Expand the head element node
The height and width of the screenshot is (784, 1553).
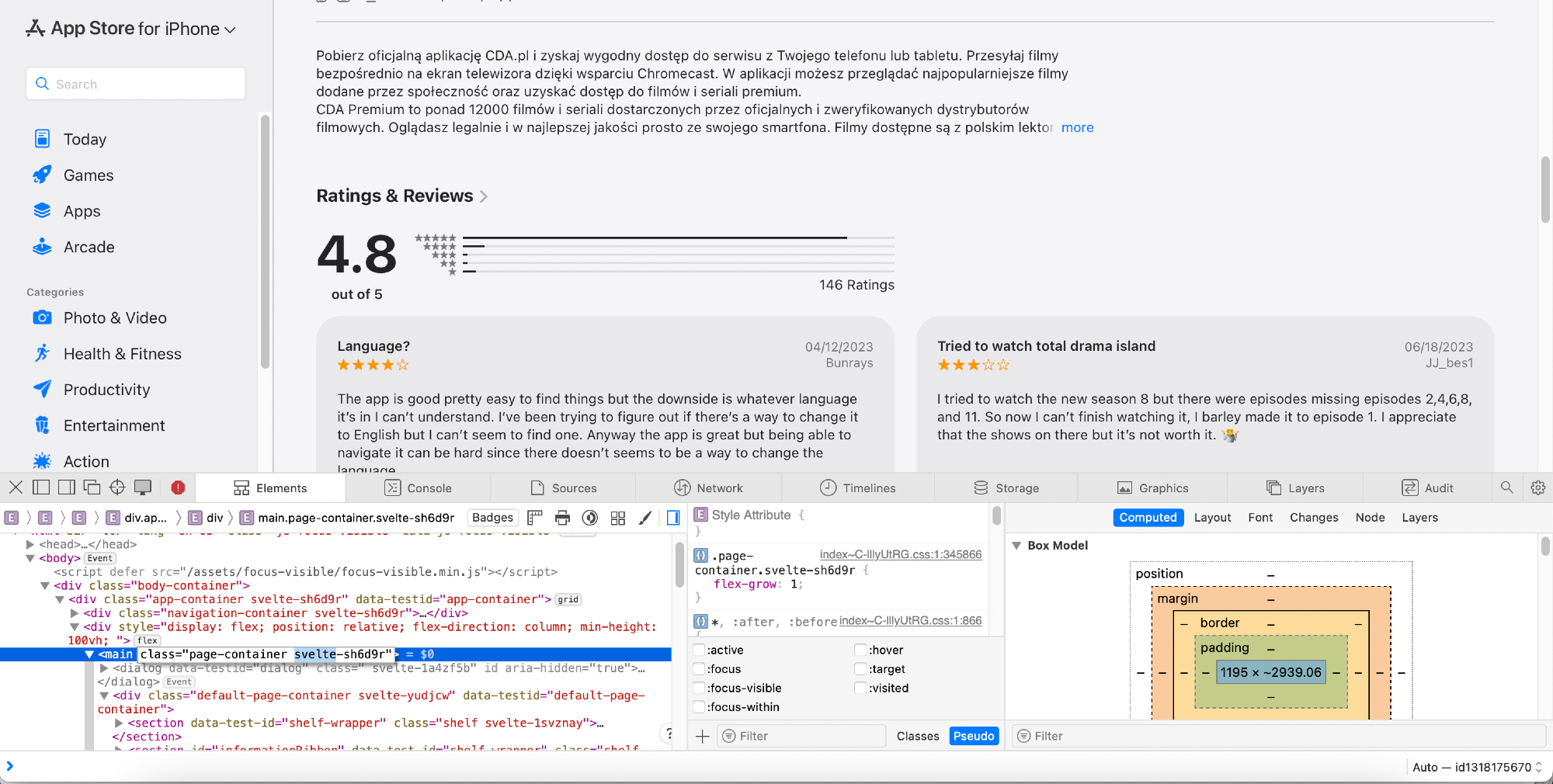30,545
